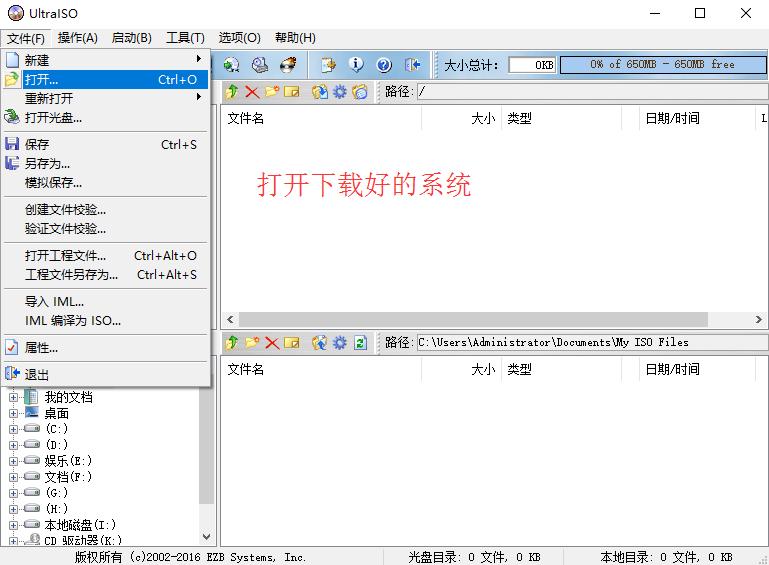Viewport: 769px width, 565px height.
Task: Click the upper 路径 field showing '/'
Action: pos(592,92)
